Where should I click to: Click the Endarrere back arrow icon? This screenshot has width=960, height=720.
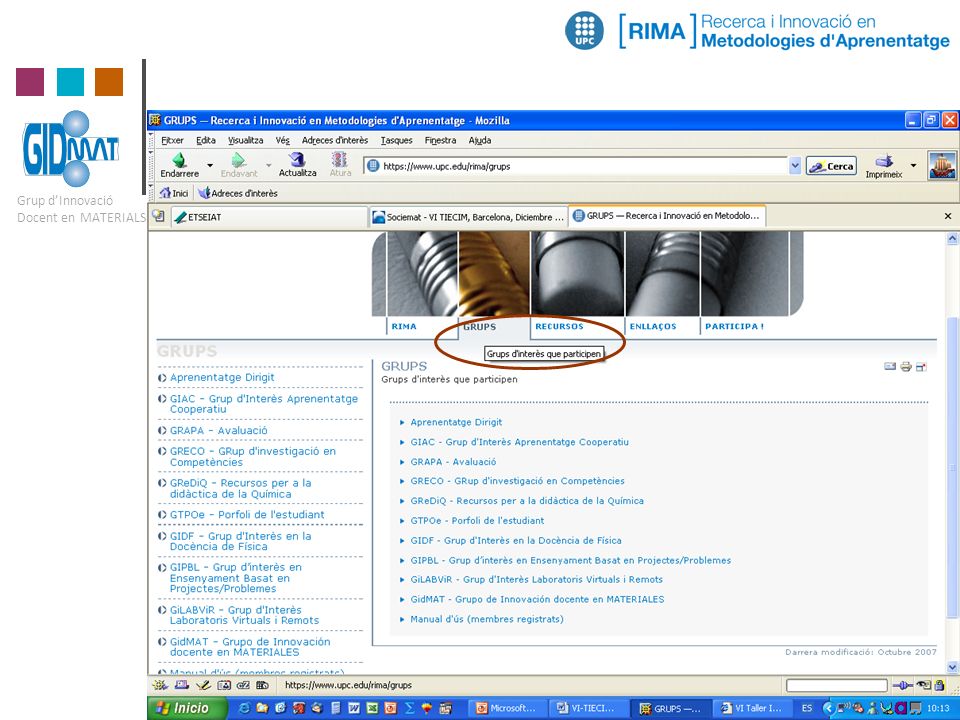click(x=179, y=160)
